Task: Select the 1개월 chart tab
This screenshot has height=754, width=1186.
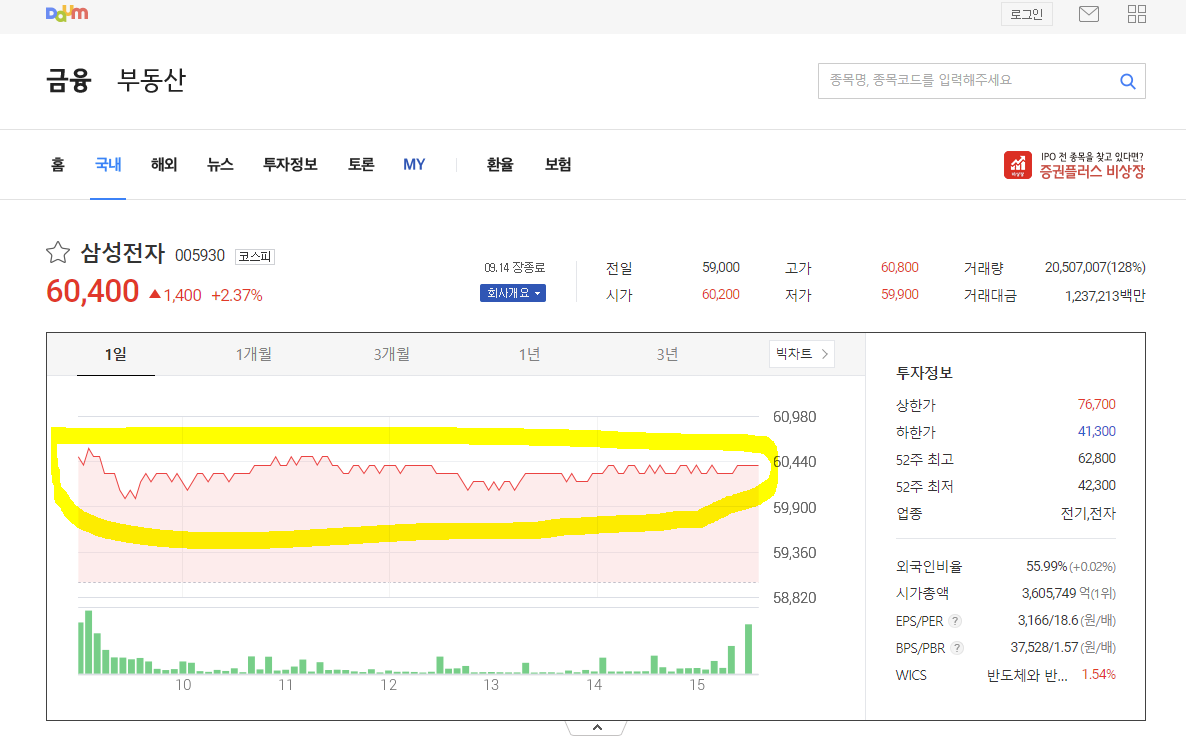Action: pos(254,354)
